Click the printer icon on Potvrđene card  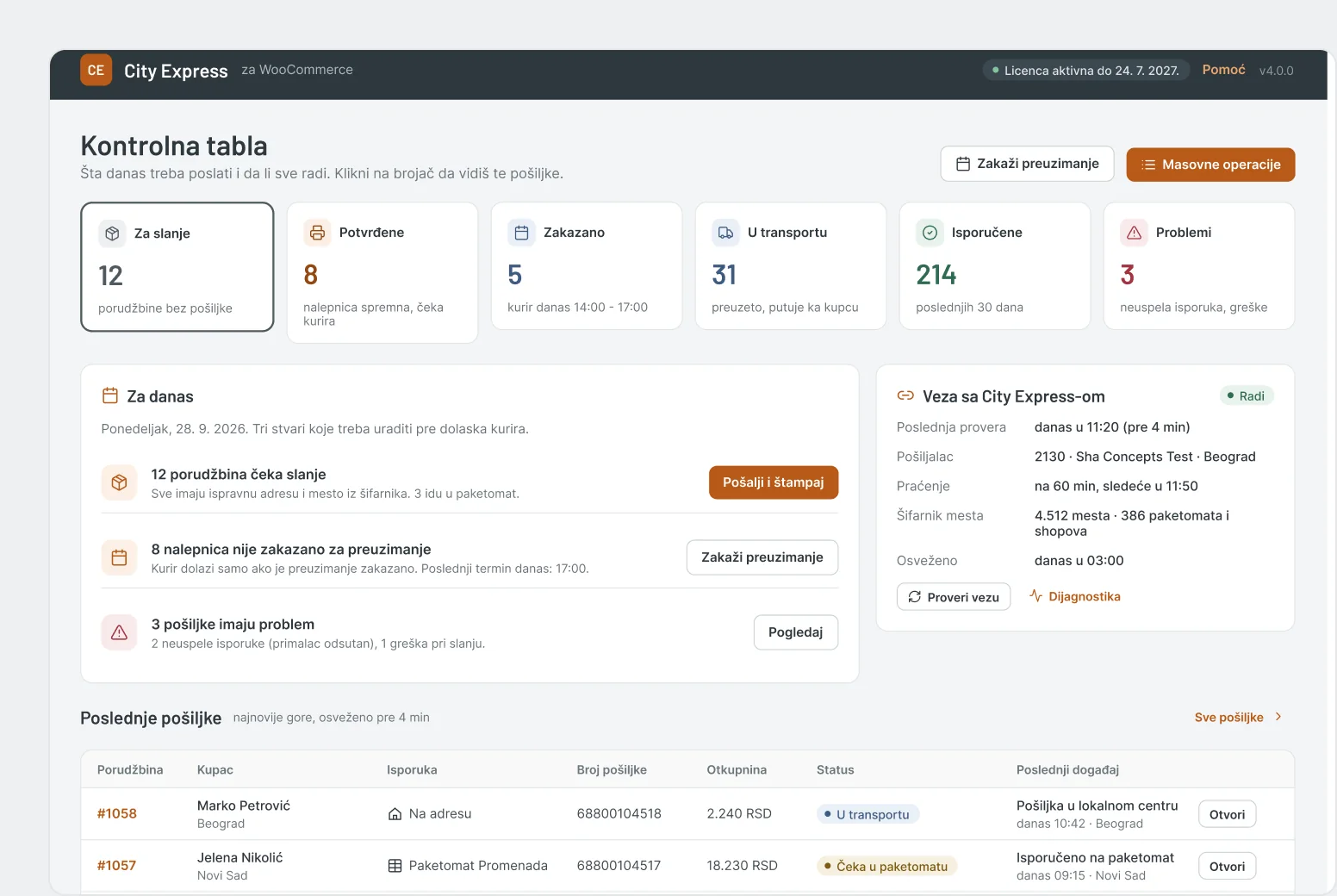coord(317,233)
